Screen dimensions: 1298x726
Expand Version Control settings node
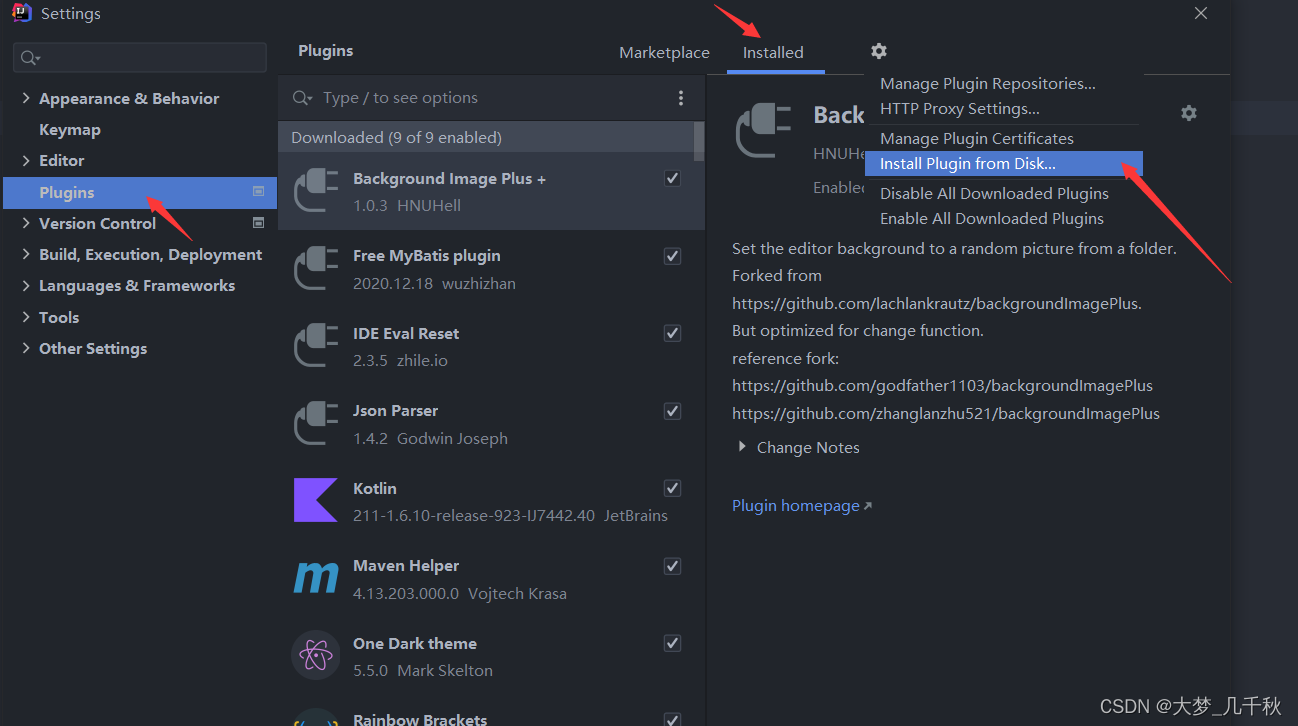click(26, 223)
